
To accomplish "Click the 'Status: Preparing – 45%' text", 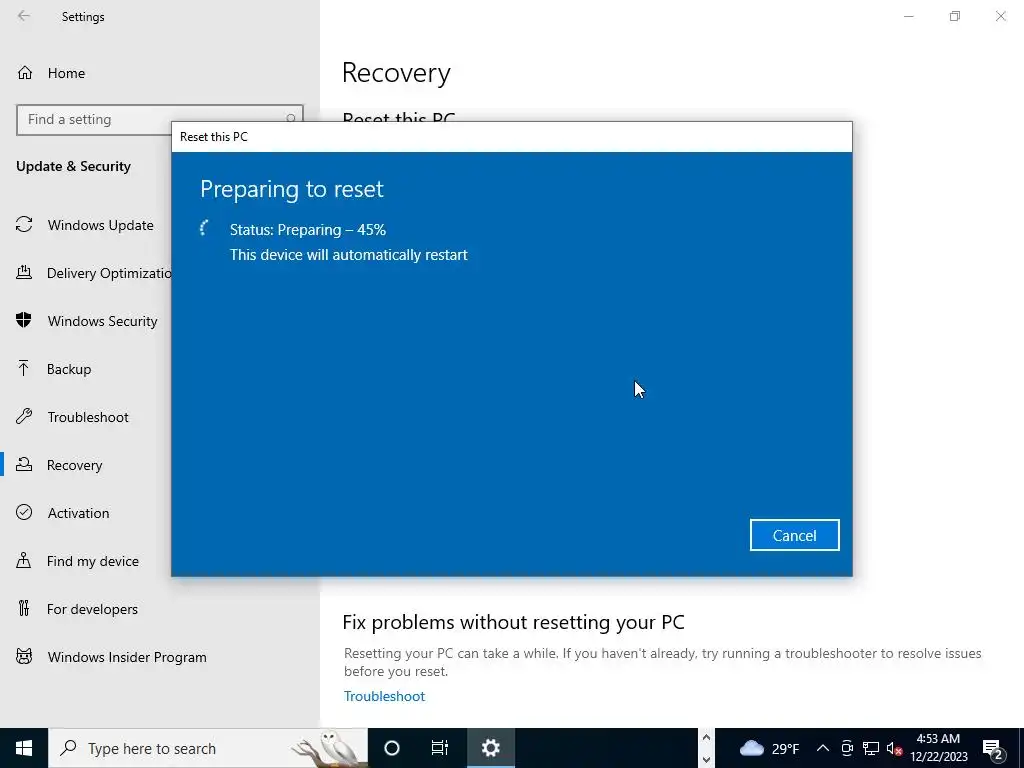I will tap(308, 230).
